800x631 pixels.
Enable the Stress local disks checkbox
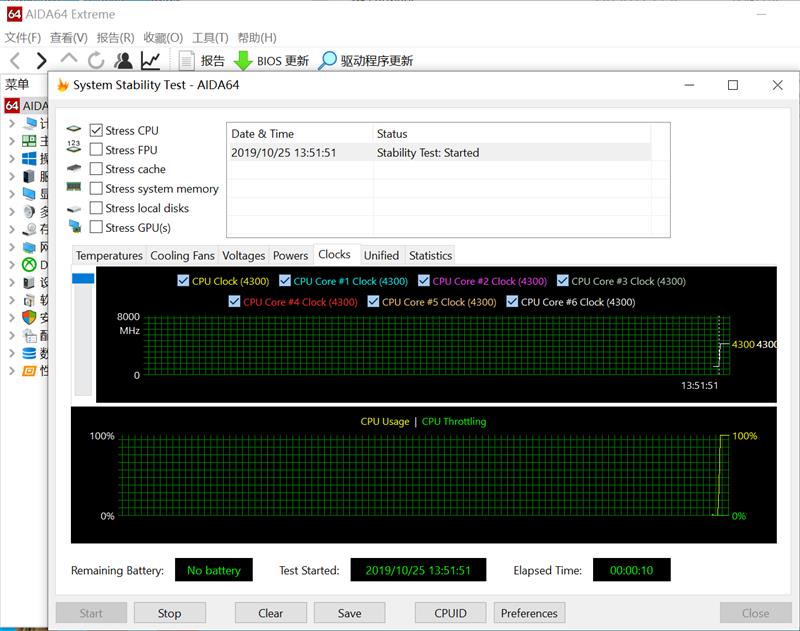(x=96, y=208)
